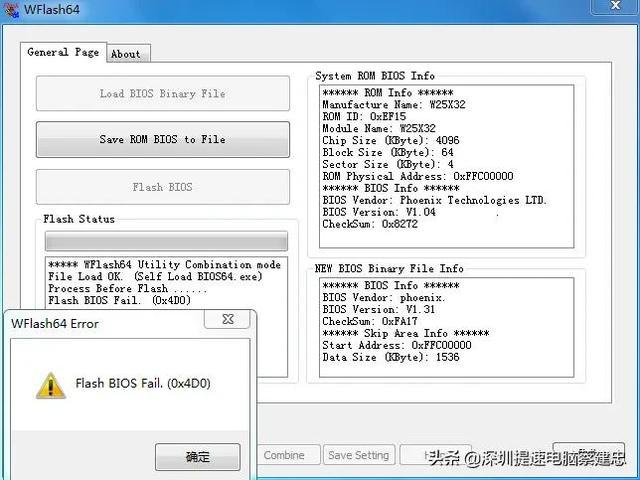Click the flash status log text area
Image resolution: width=640 pixels, height=480 pixels.
166,282
